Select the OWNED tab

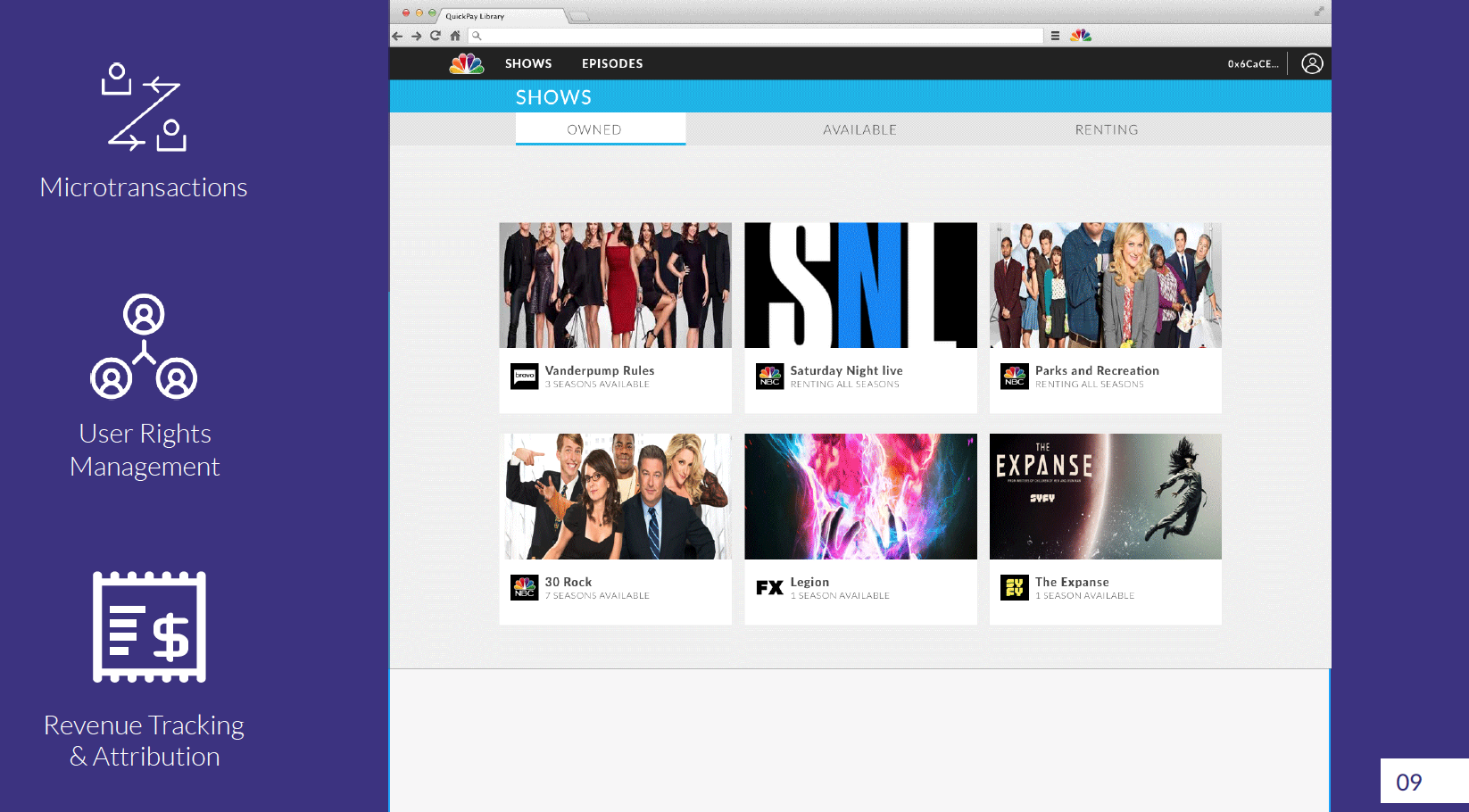(594, 129)
